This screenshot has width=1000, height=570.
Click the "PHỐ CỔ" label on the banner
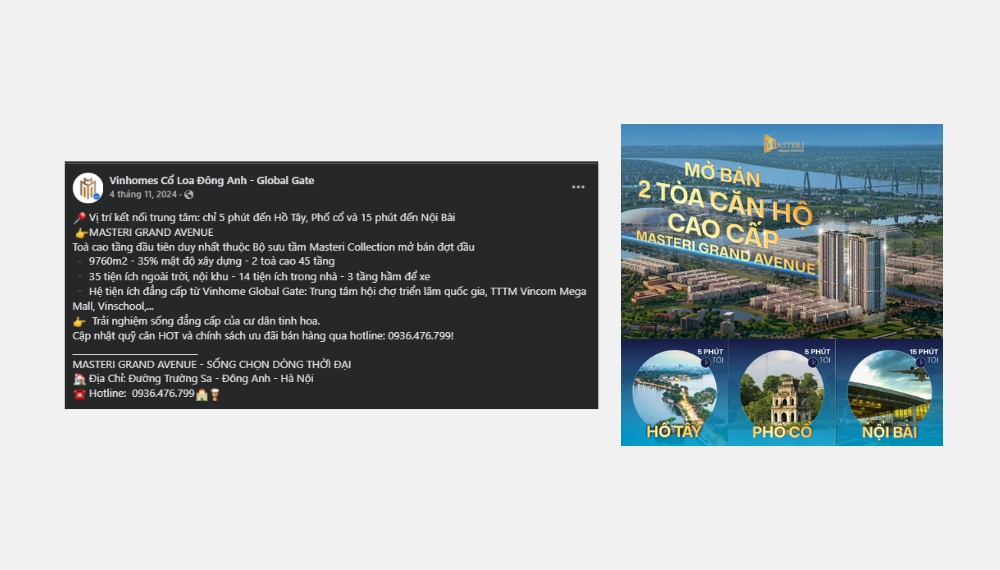click(782, 432)
